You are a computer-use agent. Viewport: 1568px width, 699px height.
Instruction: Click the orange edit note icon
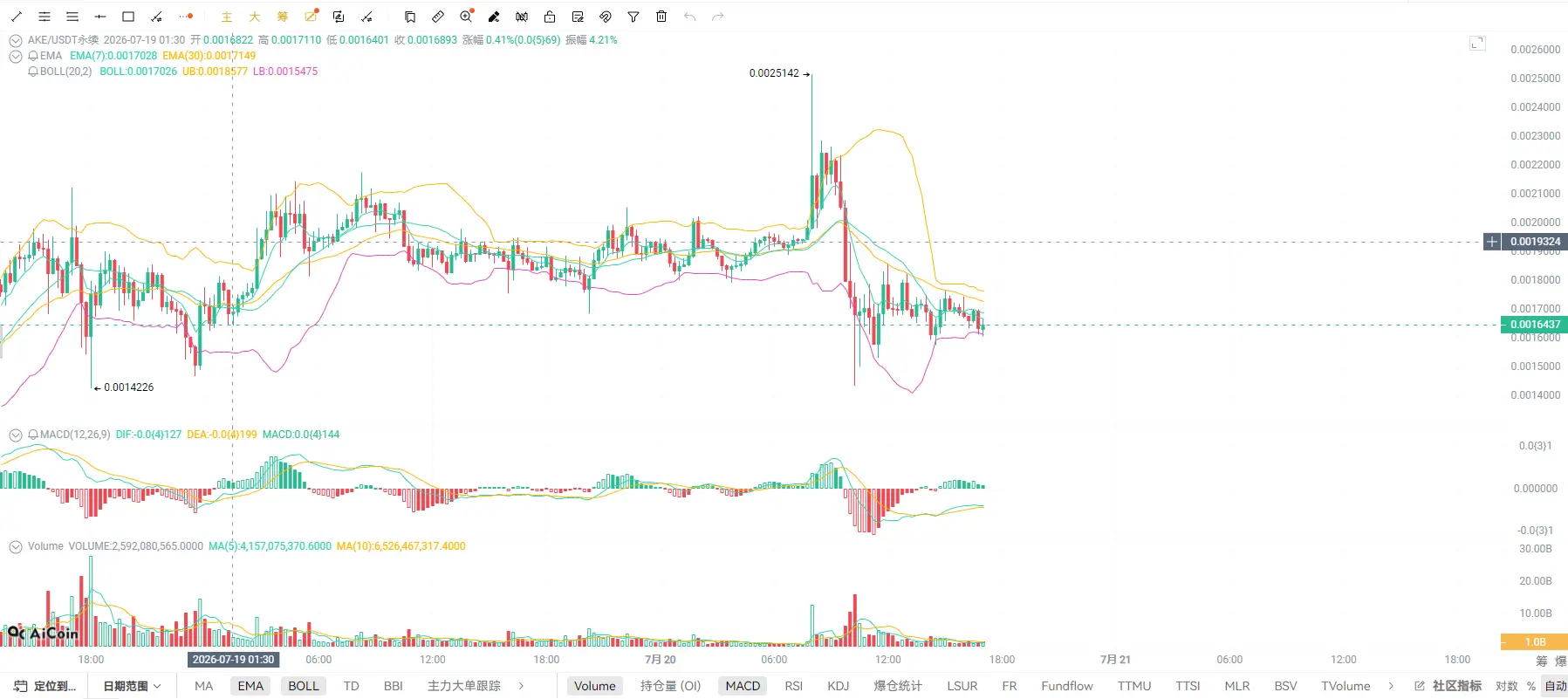click(312, 17)
